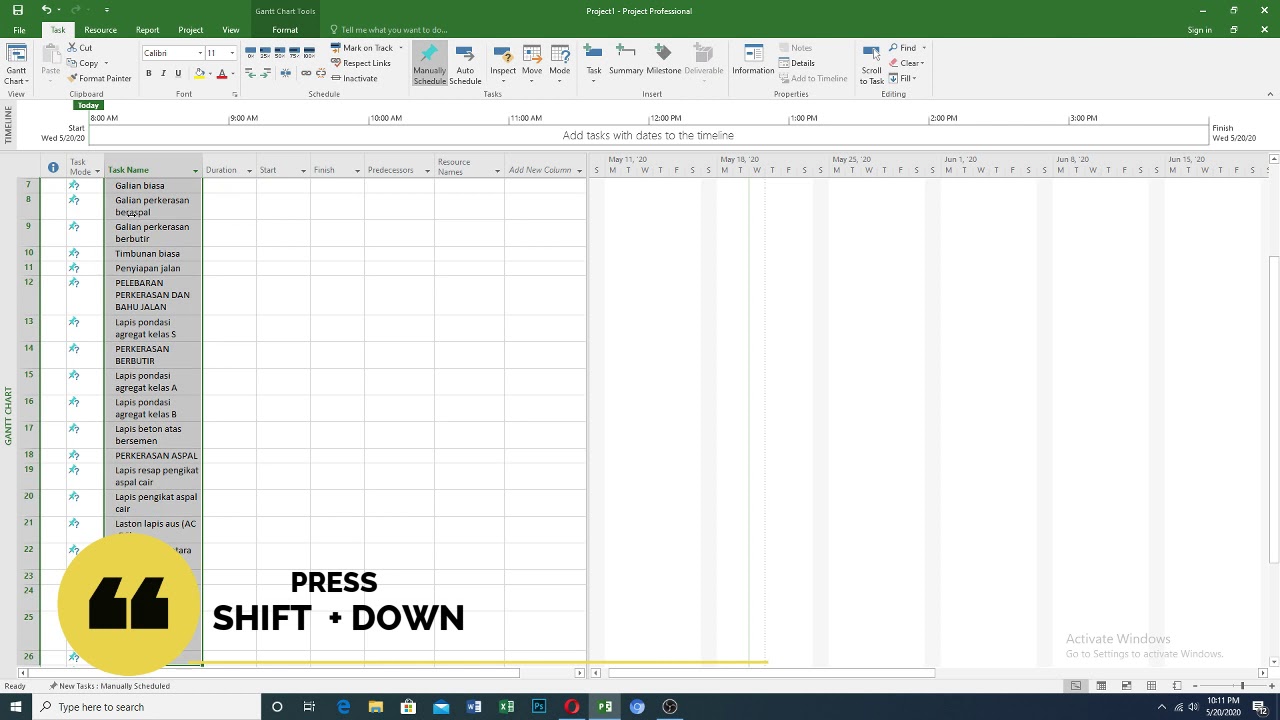The image size is (1280, 720).
Task: Click the Cut icon
Action: (80, 48)
